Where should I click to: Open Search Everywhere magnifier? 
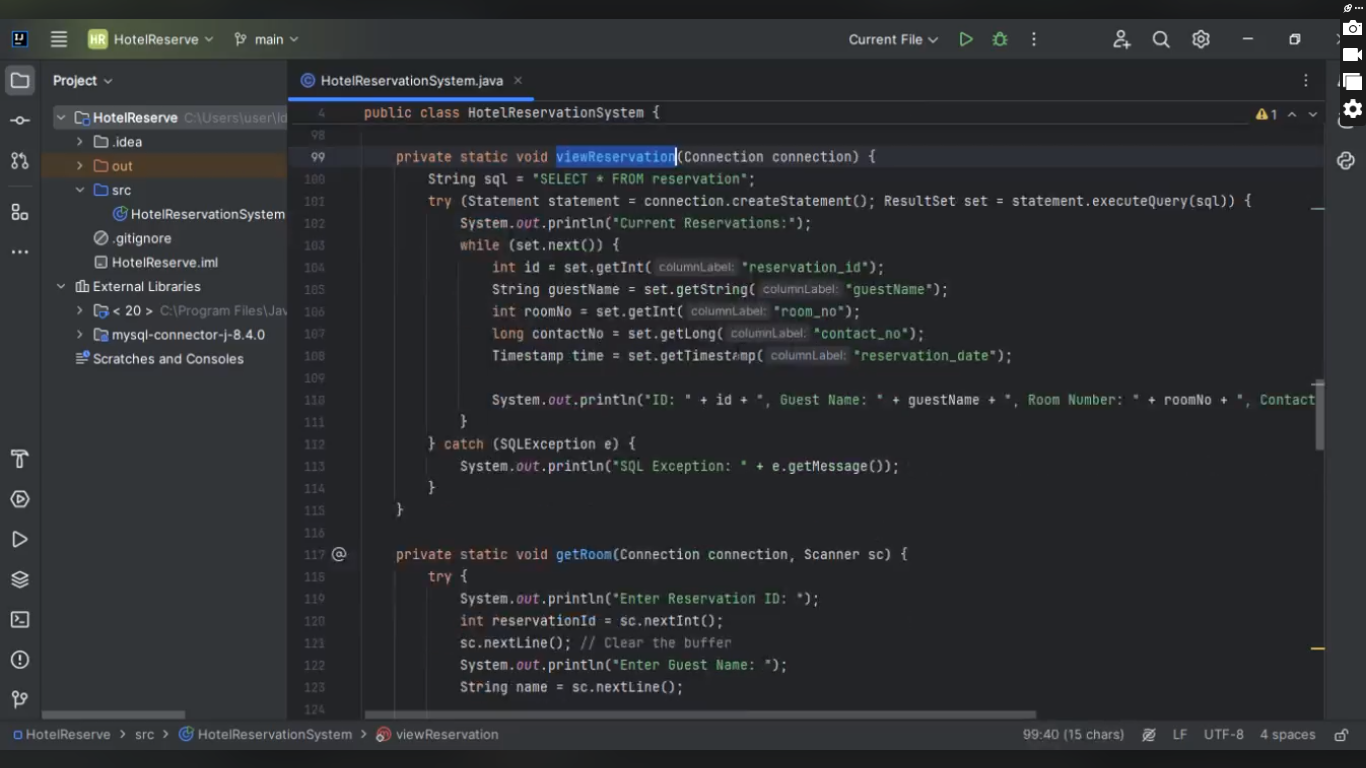tap(1161, 39)
